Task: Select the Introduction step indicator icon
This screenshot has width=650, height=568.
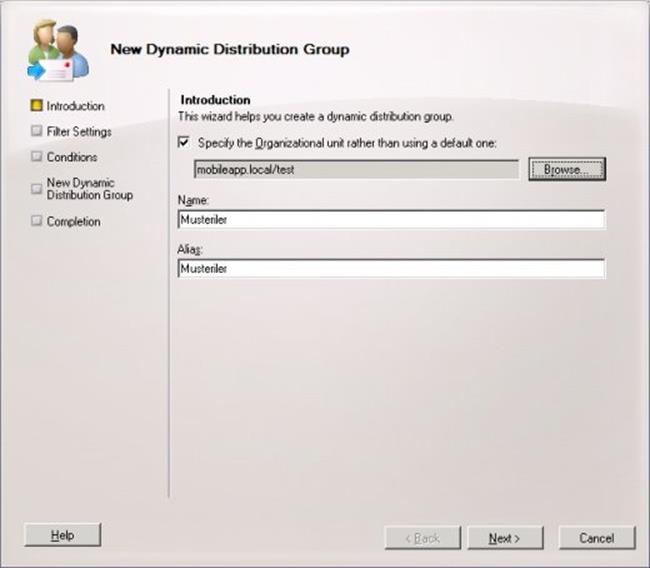Action: pos(36,105)
